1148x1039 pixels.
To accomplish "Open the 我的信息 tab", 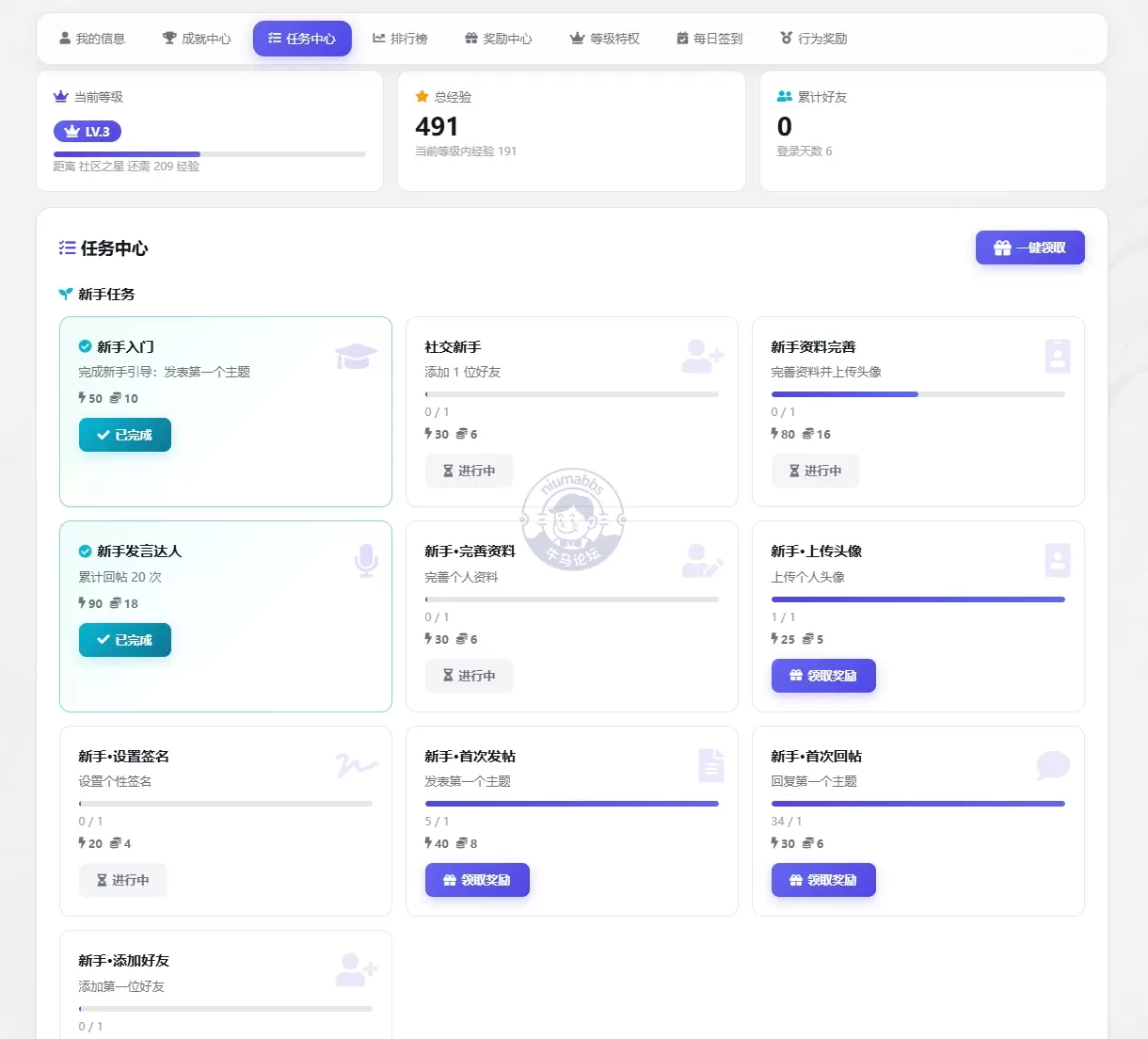I will [x=92, y=39].
